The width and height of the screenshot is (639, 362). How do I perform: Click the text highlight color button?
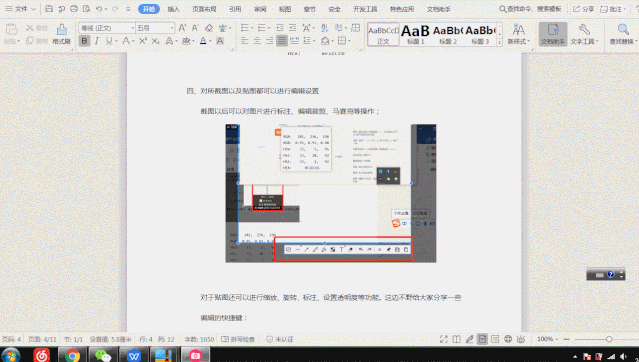pos(186,41)
